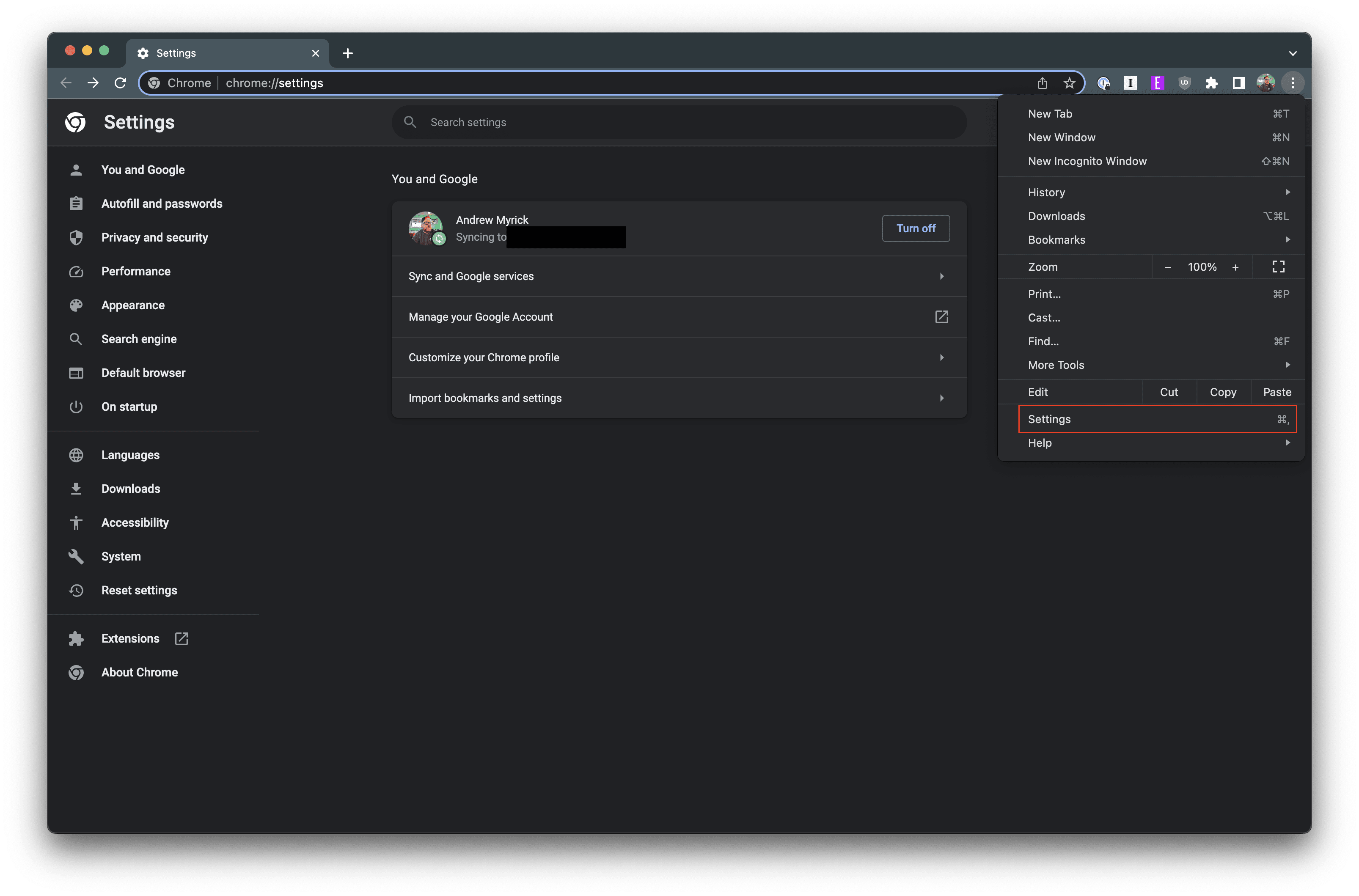Click the Chrome logo beside Settings title
This screenshot has width=1359, height=896.
tap(75, 122)
